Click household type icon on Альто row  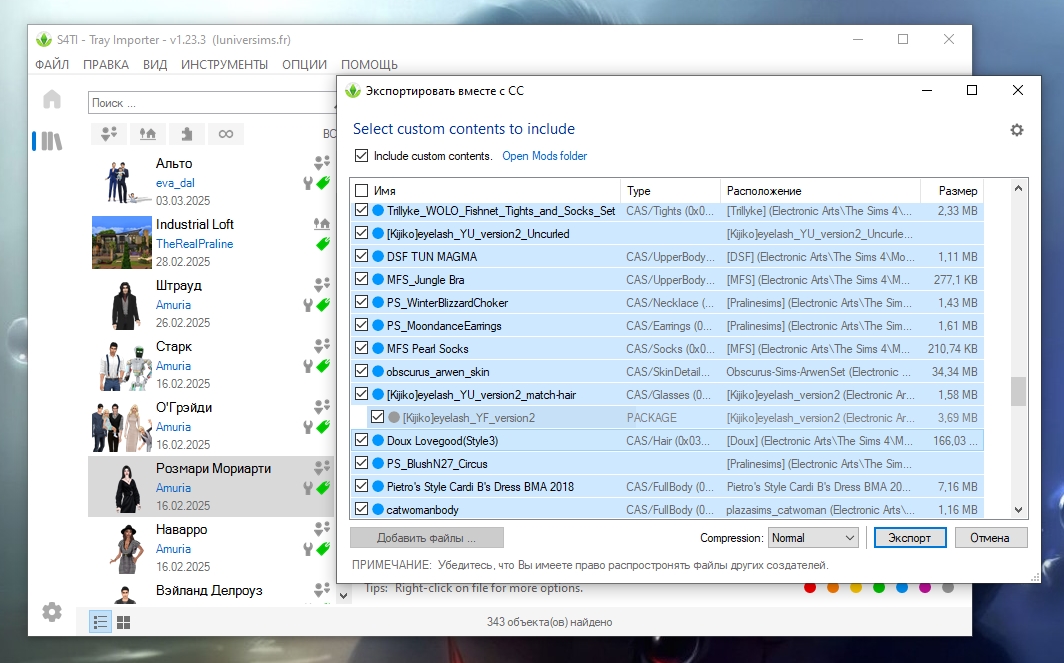(x=322, y=162)
